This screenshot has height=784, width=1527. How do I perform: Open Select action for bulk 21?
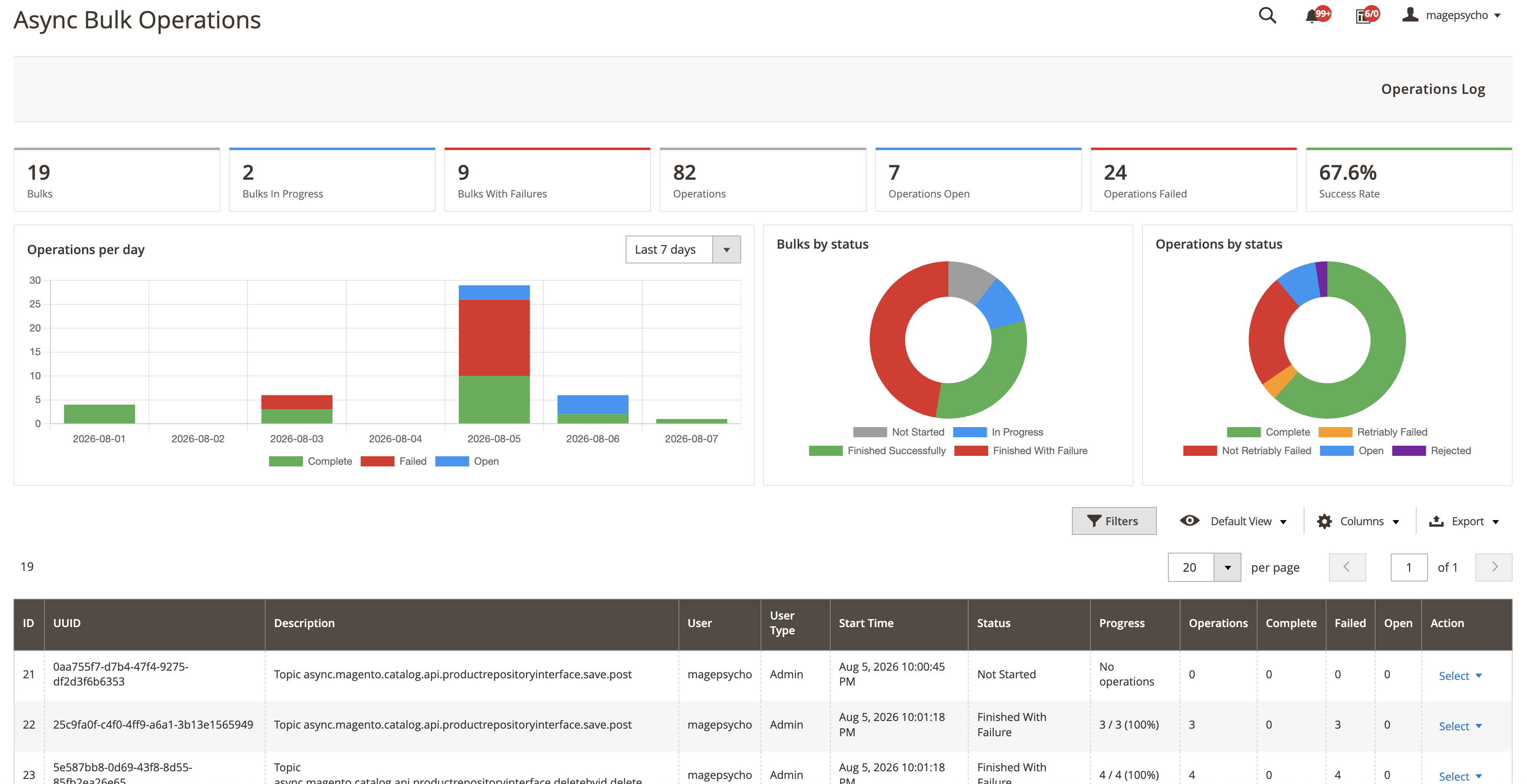point(1460,676)
